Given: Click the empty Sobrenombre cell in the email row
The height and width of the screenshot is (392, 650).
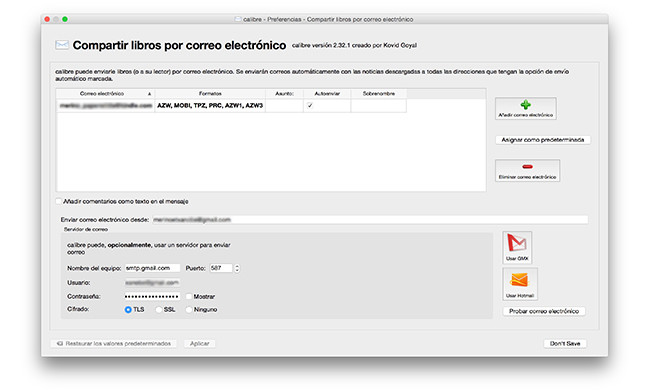Looking at the screenshot, I should pyautogui.click(x=378, y=106).
